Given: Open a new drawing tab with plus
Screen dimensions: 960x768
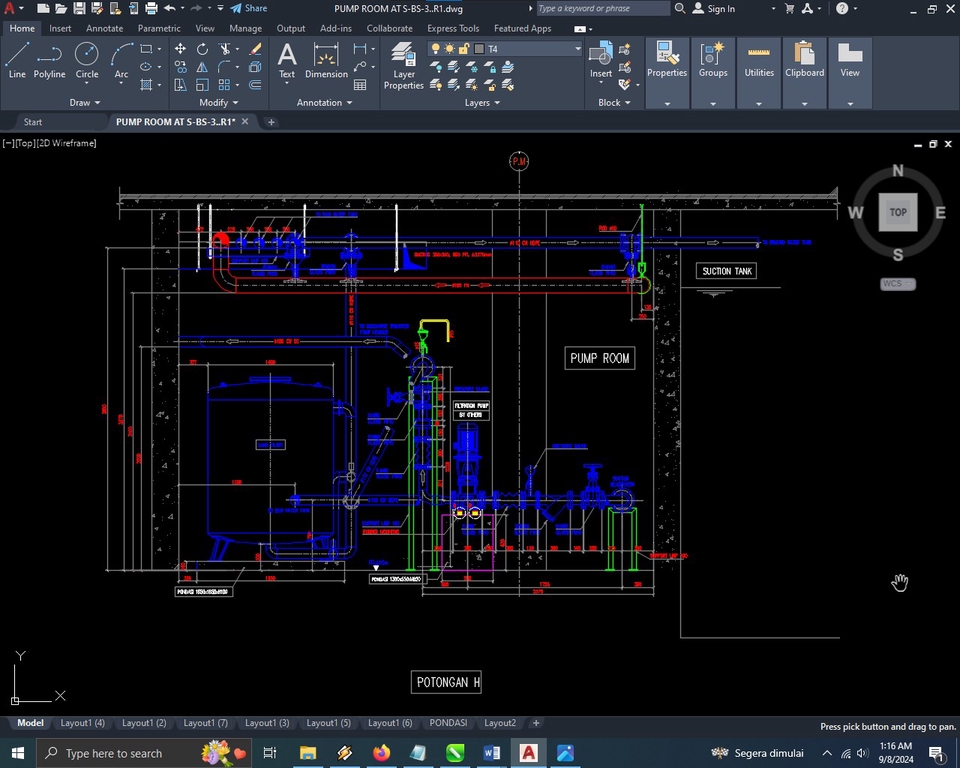Looking at the screenshot, I should tap(271, 122).
